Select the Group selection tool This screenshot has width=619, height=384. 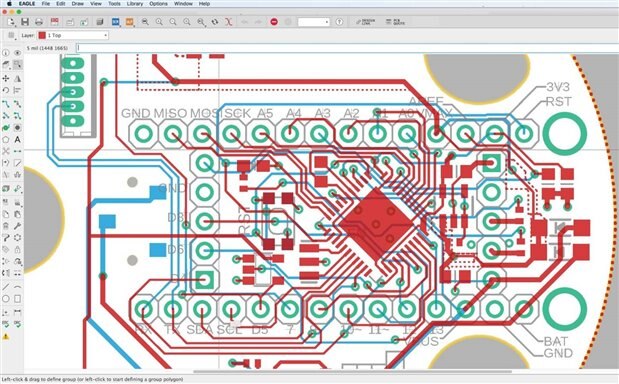point(17,64)
